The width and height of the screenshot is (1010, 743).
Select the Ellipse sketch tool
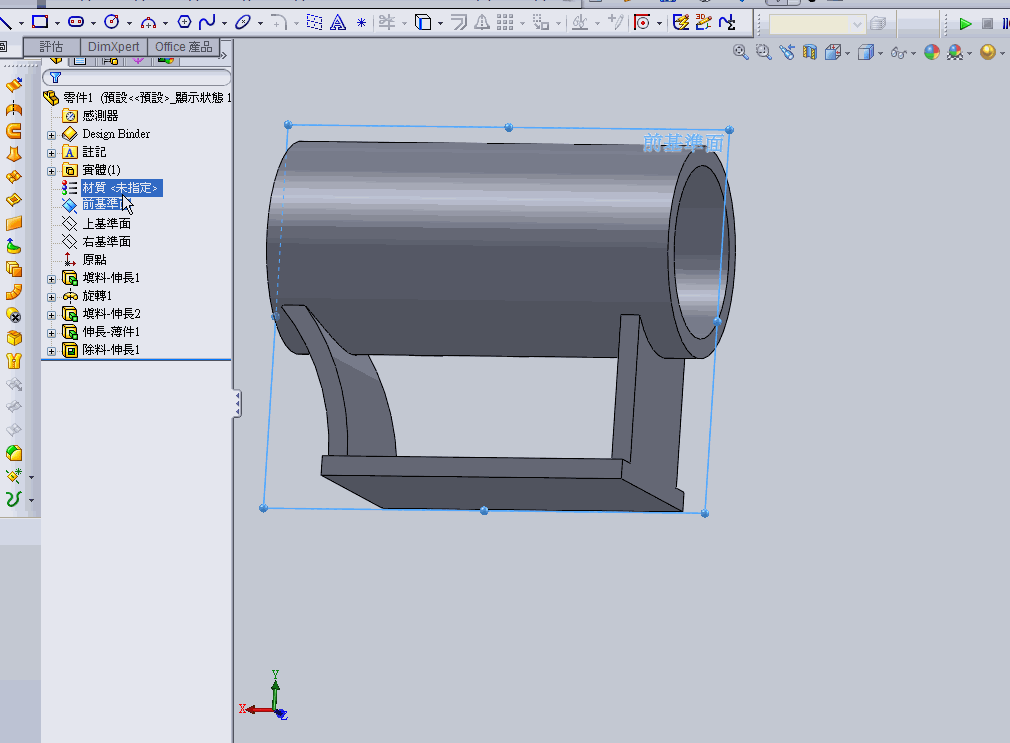pos(243,23)
